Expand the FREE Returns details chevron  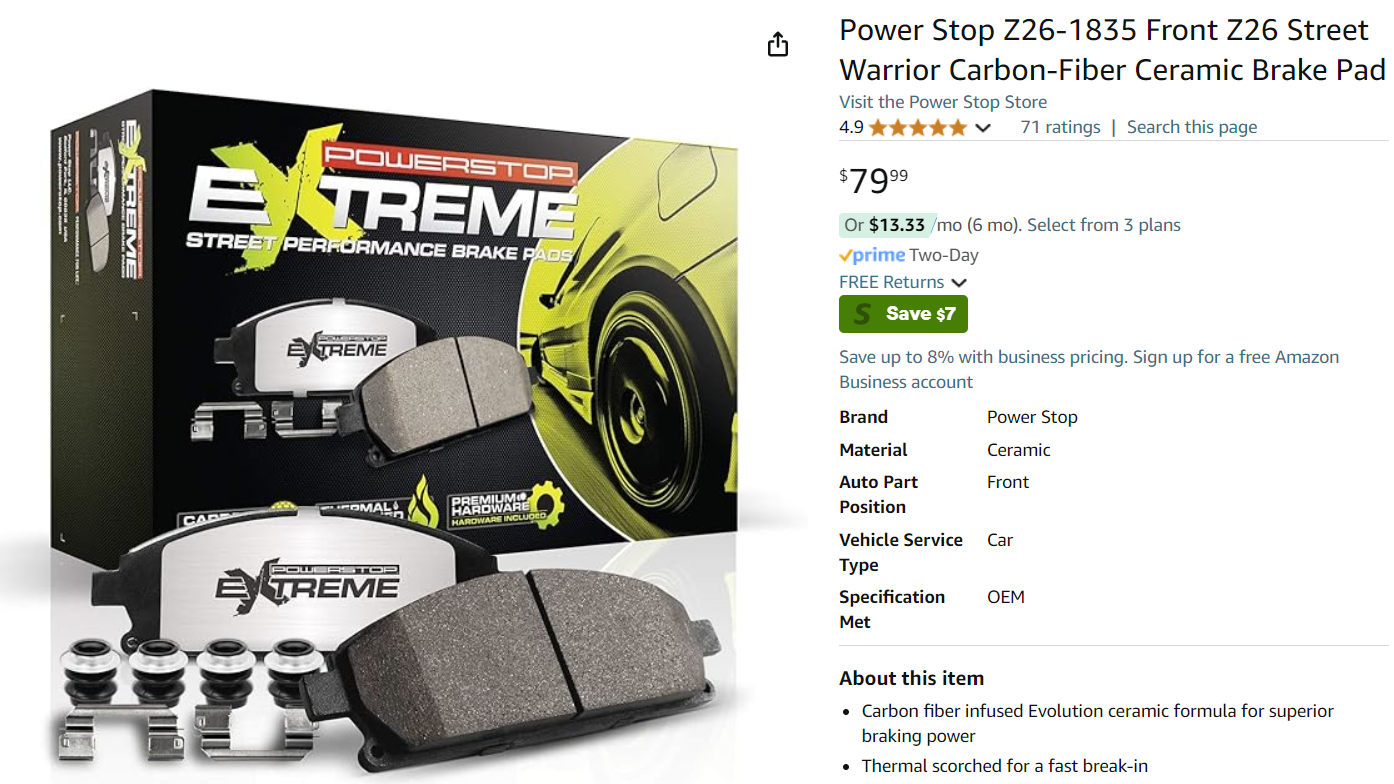pos(959,283)
